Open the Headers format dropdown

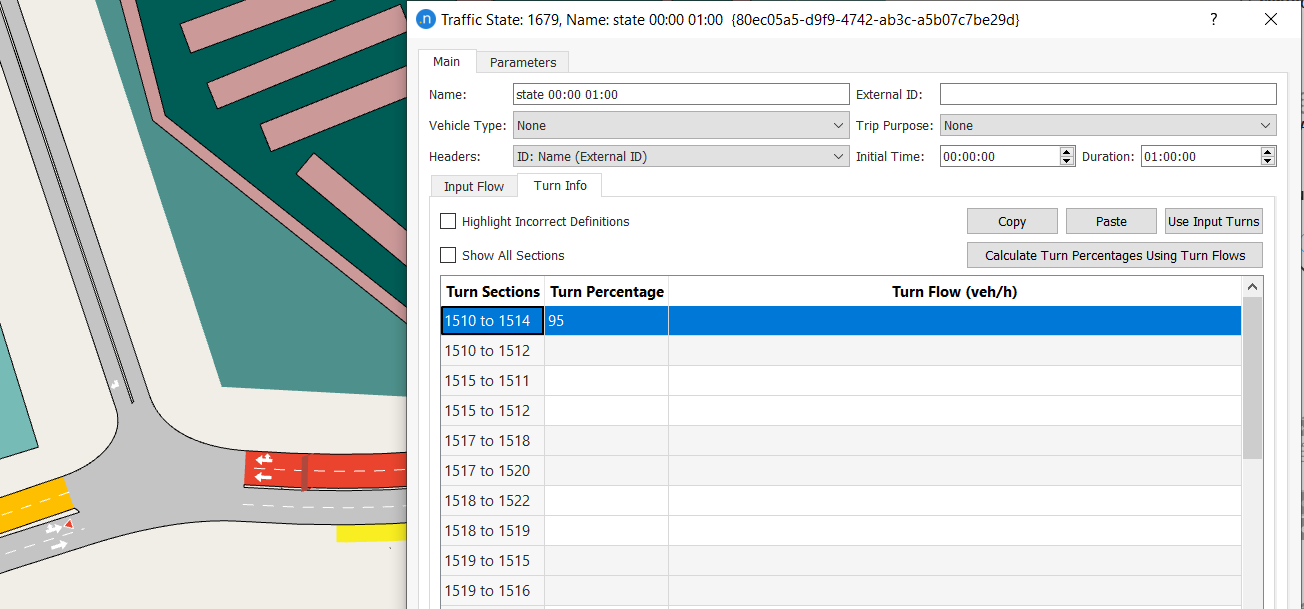point(680,157)
